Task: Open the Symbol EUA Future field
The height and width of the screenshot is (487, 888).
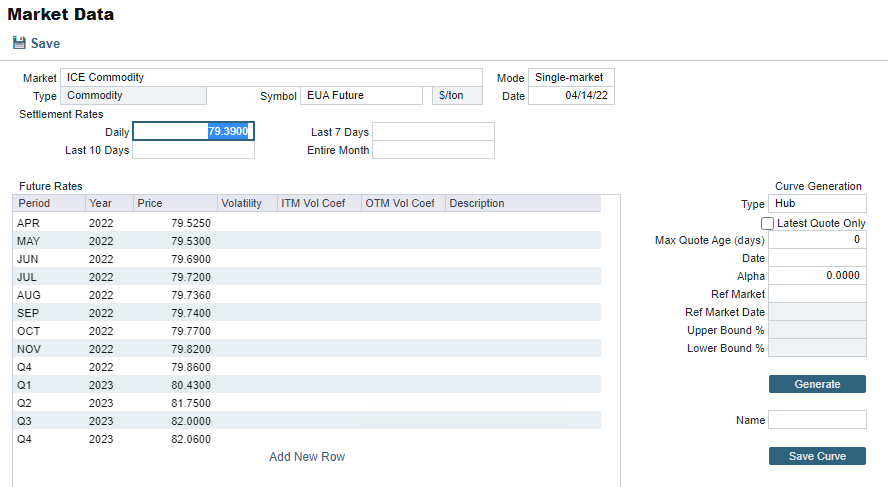Action: [361, 96]
